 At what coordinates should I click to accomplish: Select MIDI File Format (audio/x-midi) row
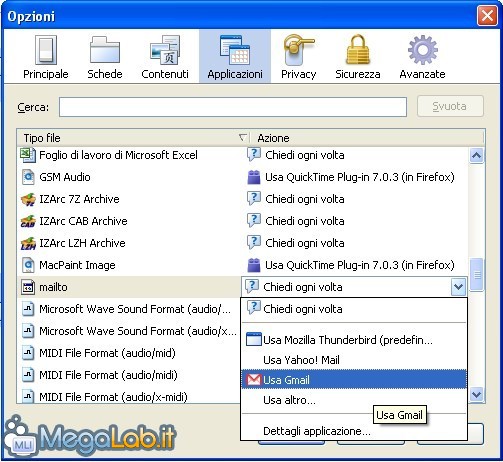[x=129, y=396]
